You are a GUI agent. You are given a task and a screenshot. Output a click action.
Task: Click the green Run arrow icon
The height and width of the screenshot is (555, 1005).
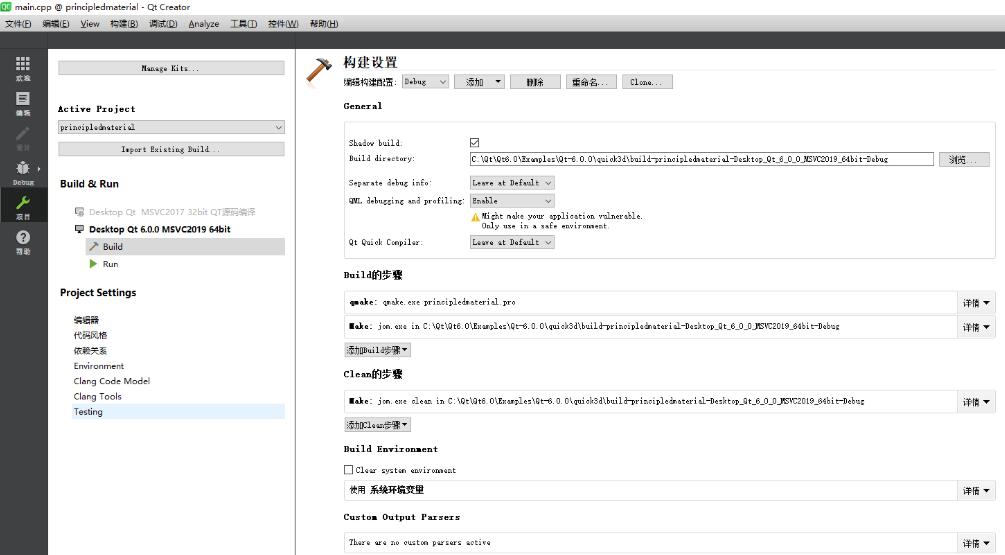click(x=93, y=263)
